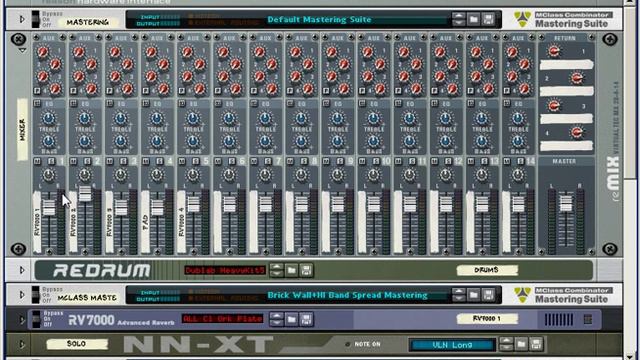Click aux return 4 knob
Screen dimensions: 640x360
point(577,132)
